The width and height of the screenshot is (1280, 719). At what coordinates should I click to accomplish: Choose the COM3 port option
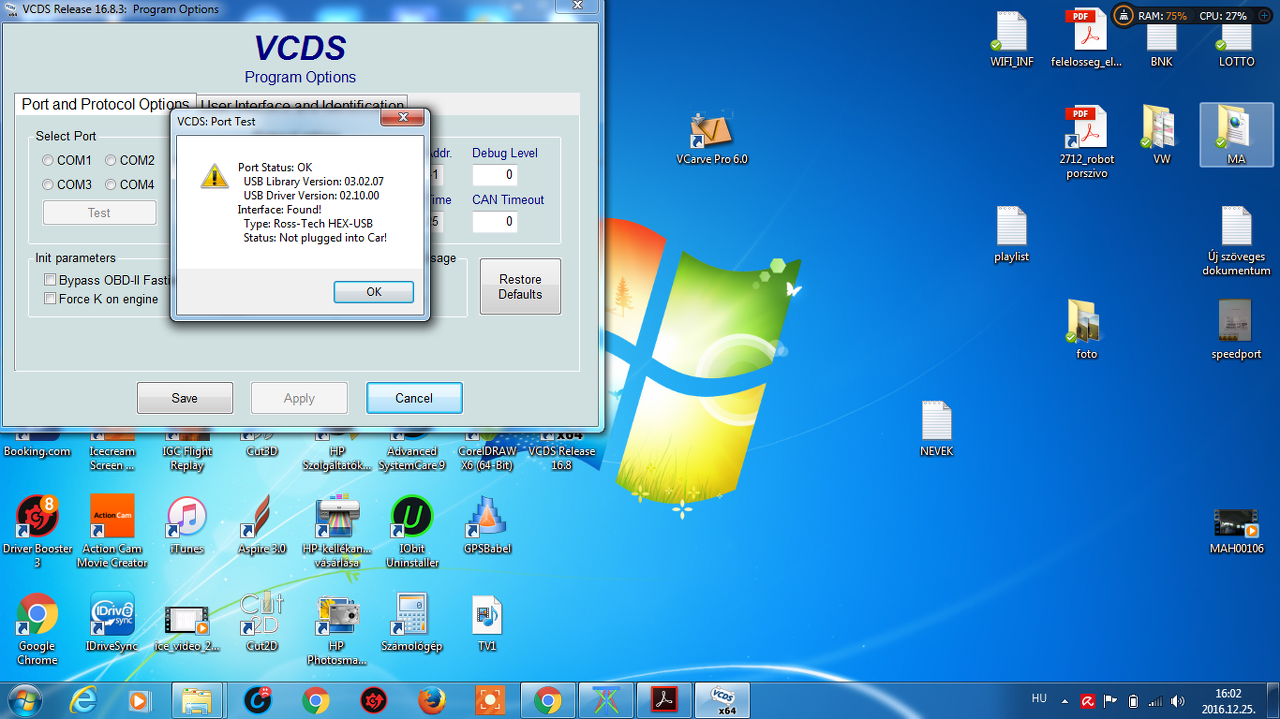coord(48,185)
